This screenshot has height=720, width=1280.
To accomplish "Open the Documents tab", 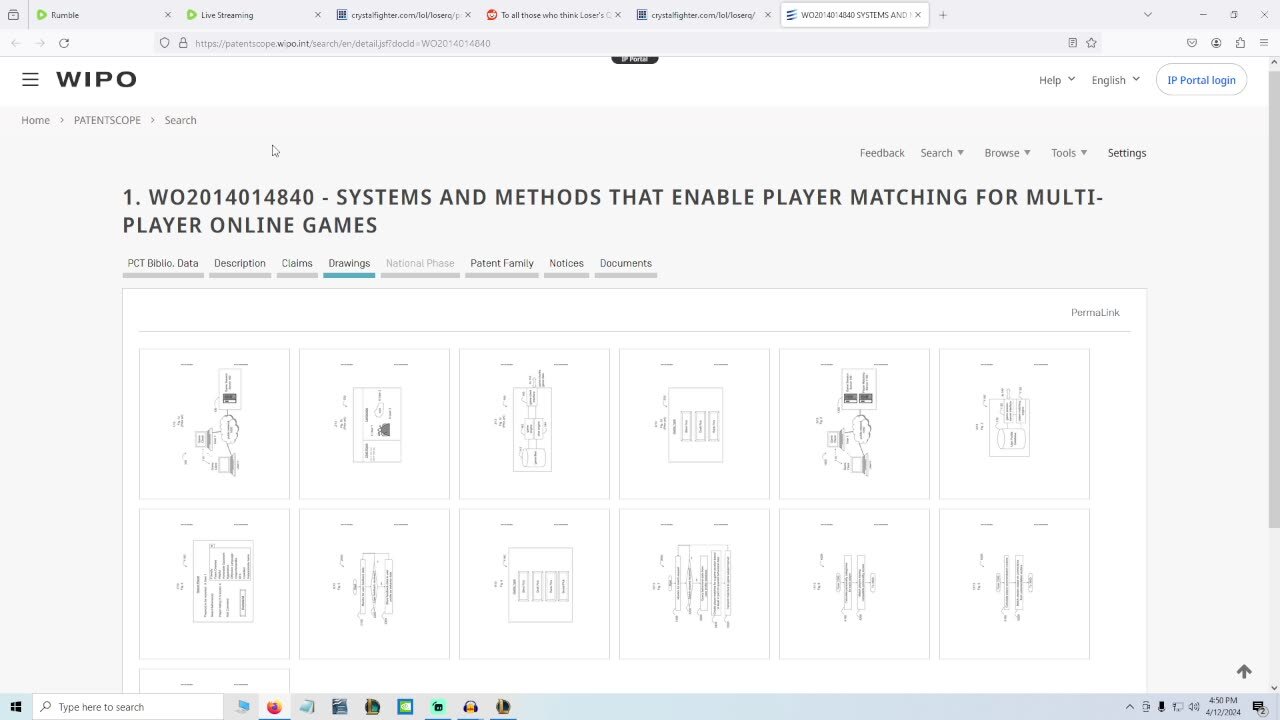I will click(626, 263).
